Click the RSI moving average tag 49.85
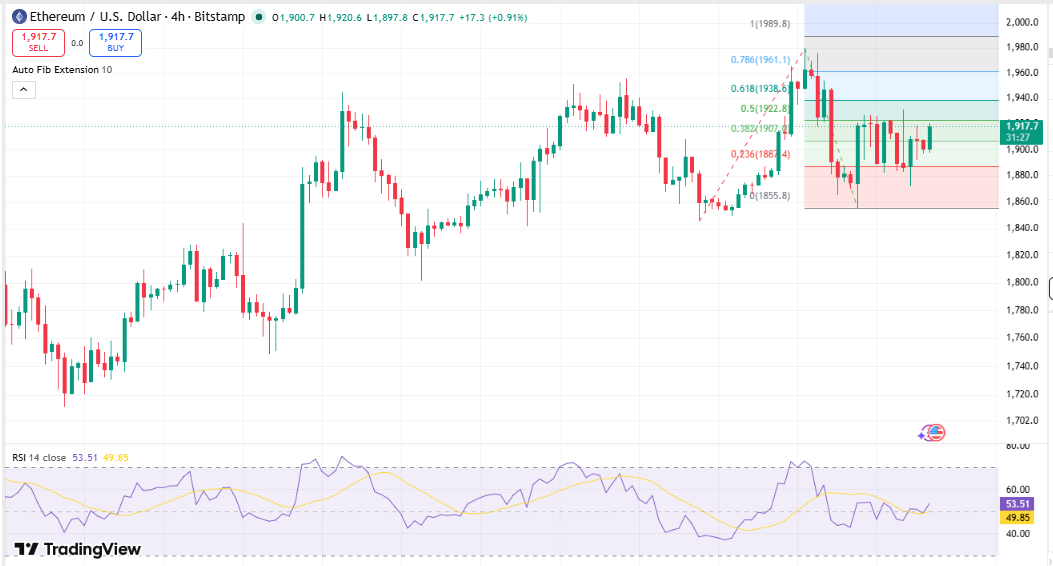The height and width of the screenshot is (566, 1053). [1017, 518]
